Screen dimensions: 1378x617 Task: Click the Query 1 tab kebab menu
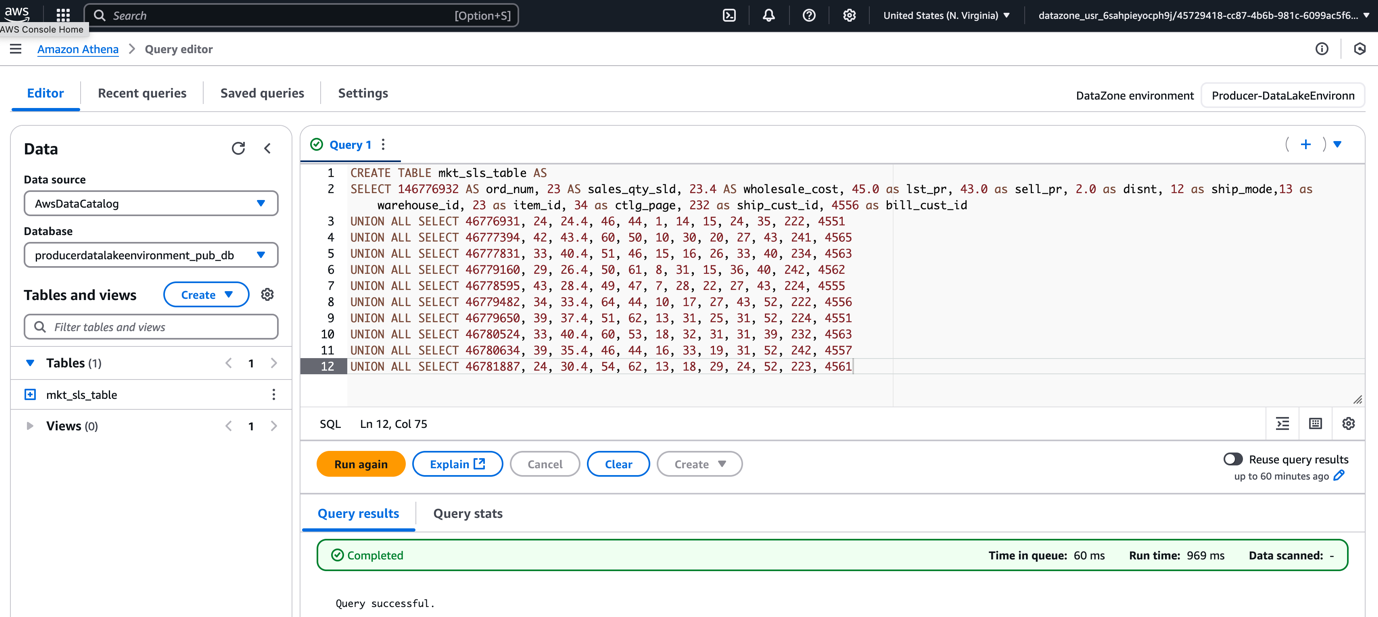point(385,143)
